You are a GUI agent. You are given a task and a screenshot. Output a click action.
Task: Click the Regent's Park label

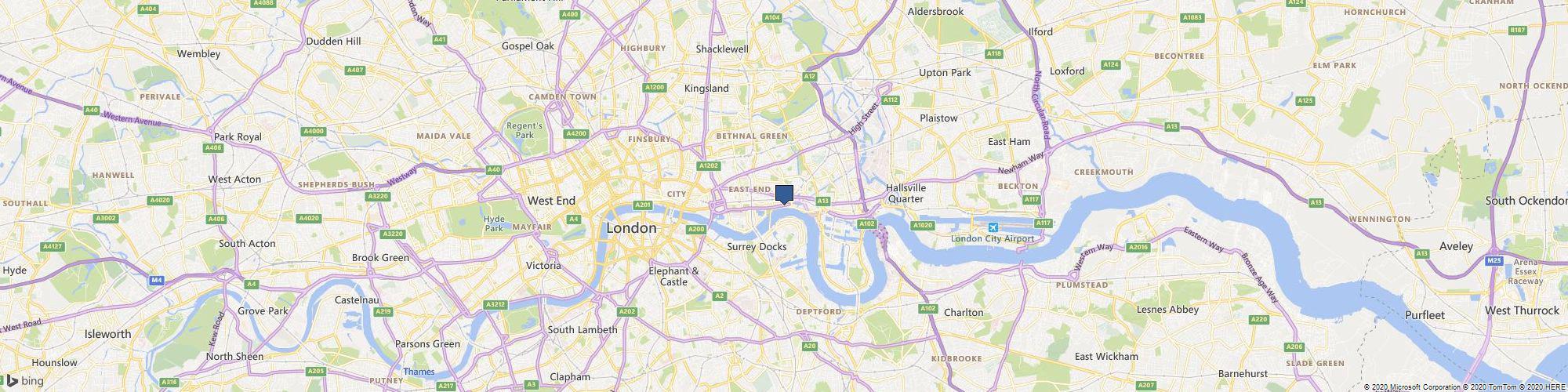click(524, 130)
